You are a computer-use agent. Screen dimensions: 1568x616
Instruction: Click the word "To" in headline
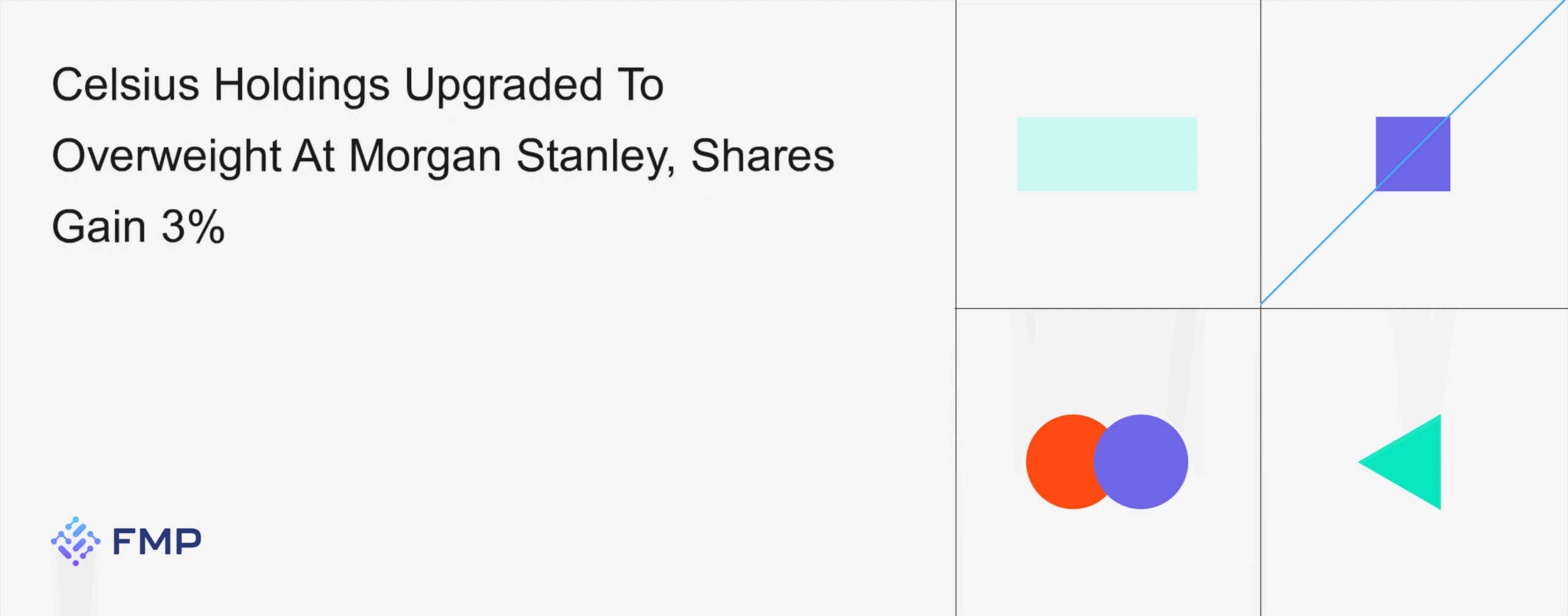coord(641,85)
